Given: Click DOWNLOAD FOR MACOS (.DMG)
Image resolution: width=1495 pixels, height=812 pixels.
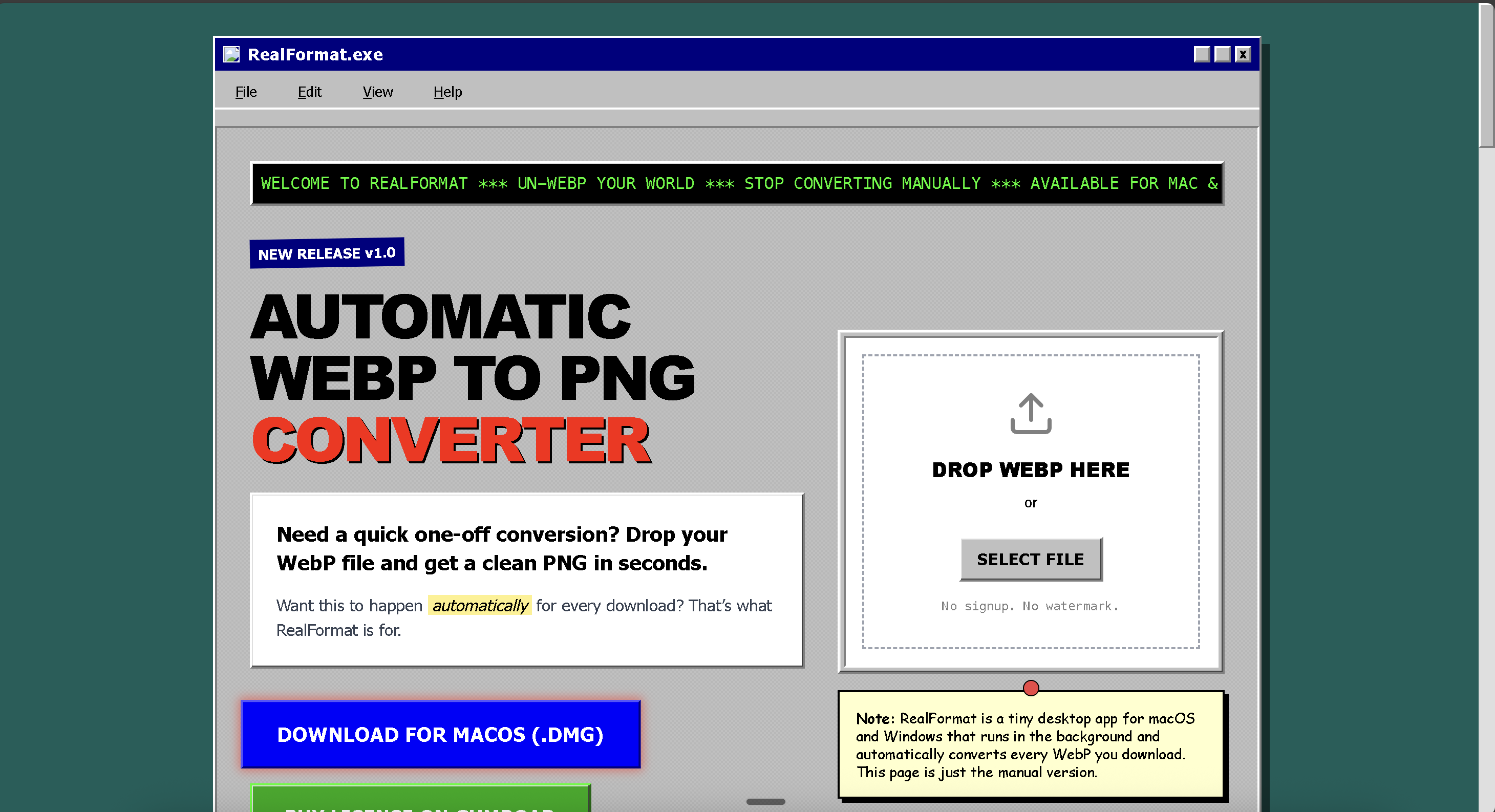Looking at the screenshot, I should click(x=440, y=734).
